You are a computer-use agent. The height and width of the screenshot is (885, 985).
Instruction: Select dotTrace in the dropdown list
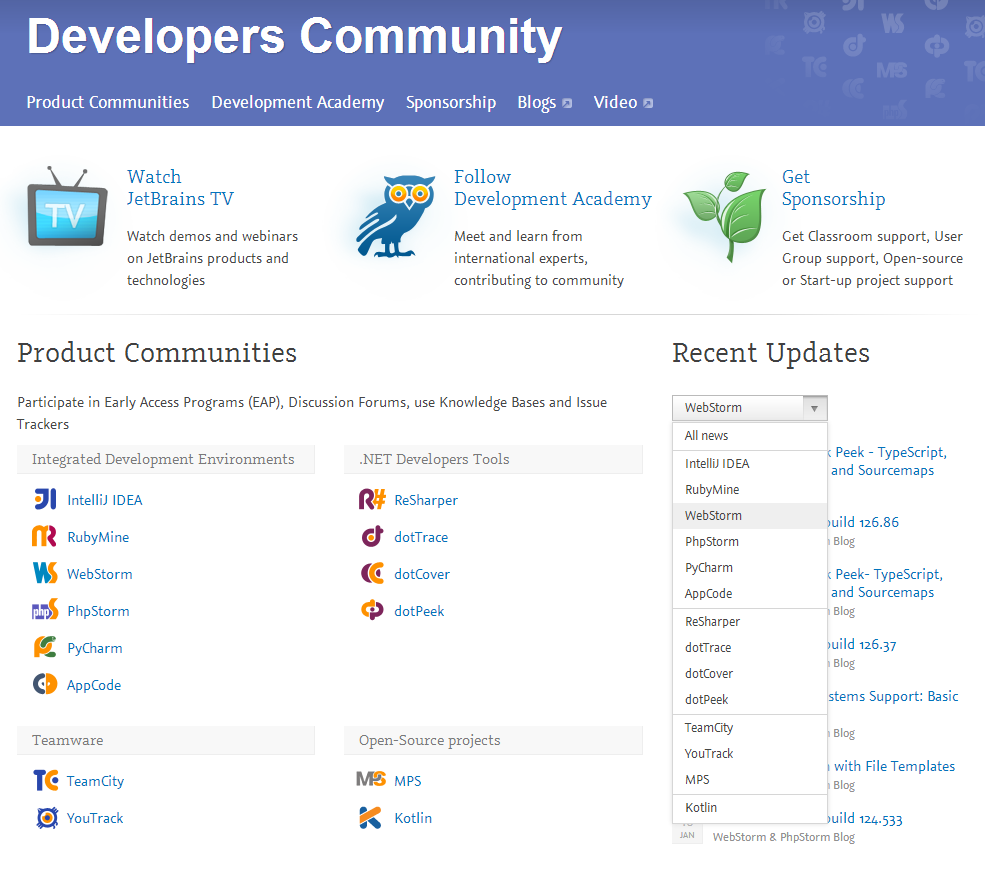749,648
